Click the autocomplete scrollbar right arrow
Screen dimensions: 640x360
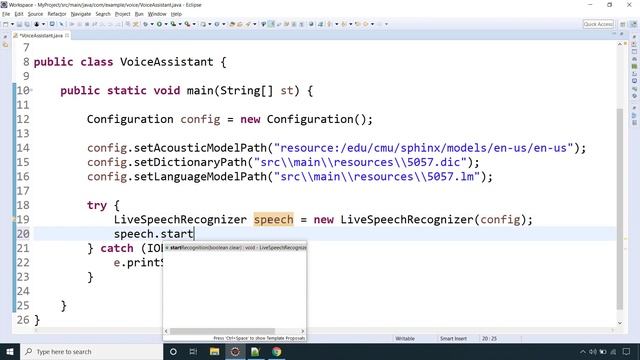coord(302,331)
